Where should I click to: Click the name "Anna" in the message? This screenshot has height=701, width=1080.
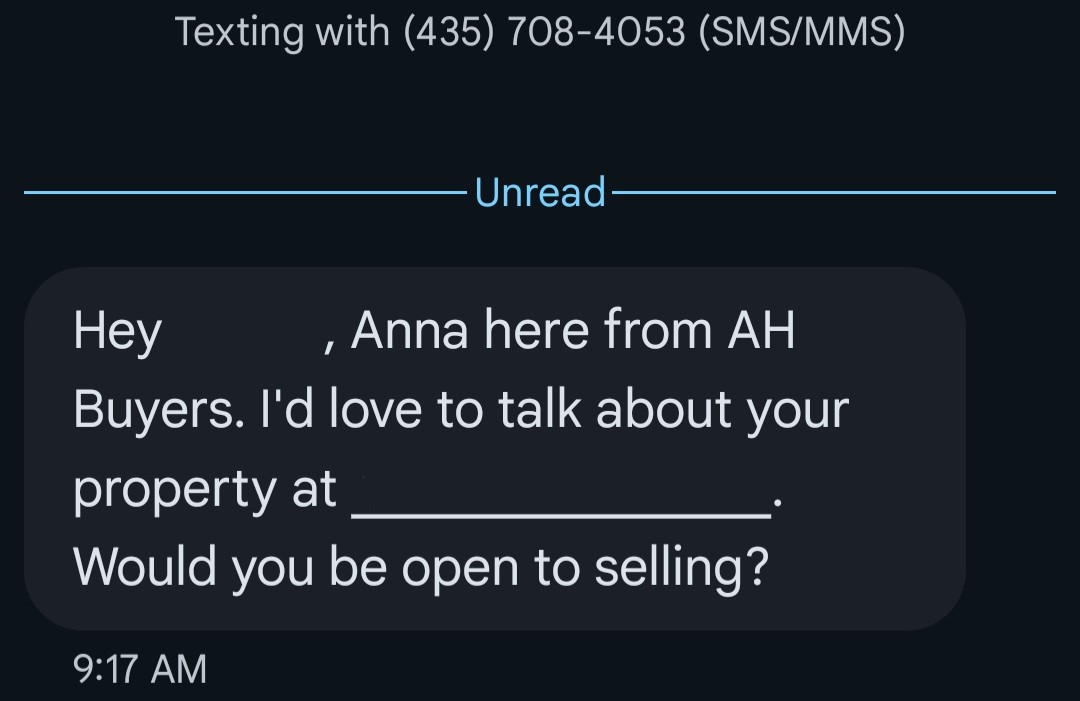(409, 331)
